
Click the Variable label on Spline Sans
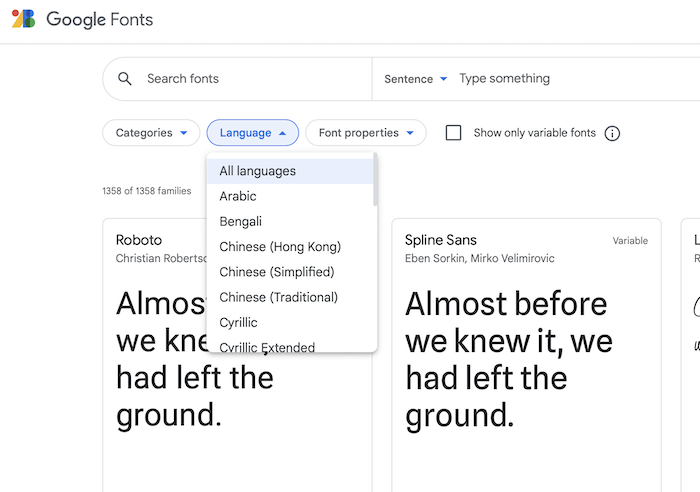point(630,241)
